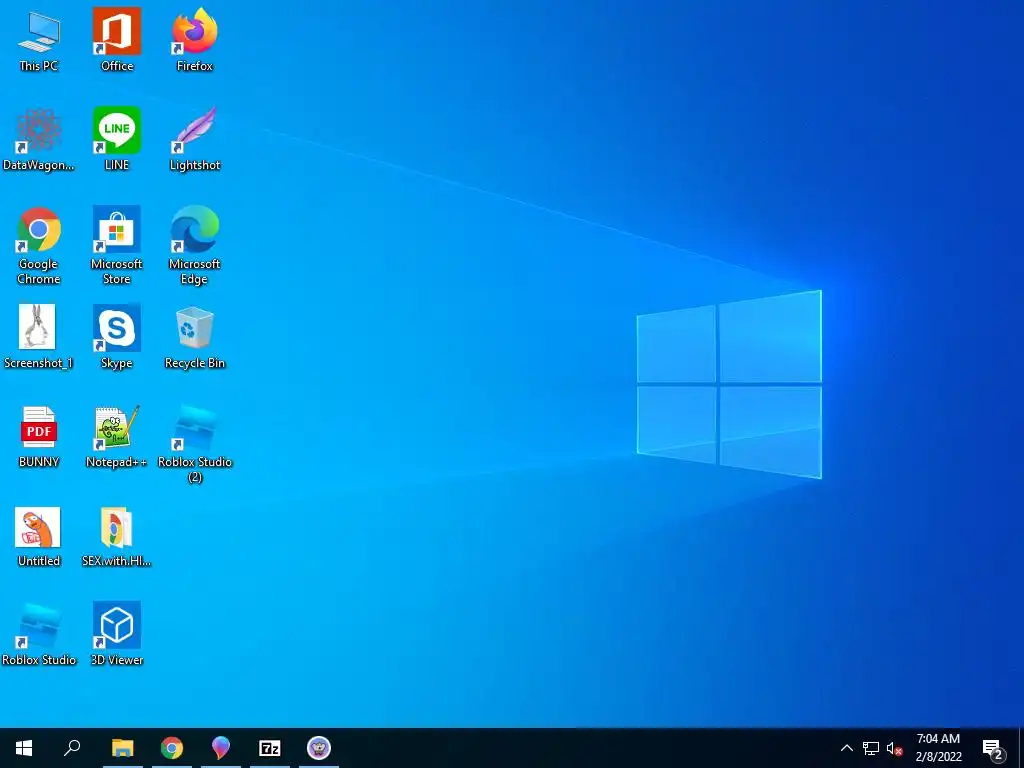
Task: Select the Notepad++ desktop shortcut
Action: click(x=117, y=436)
